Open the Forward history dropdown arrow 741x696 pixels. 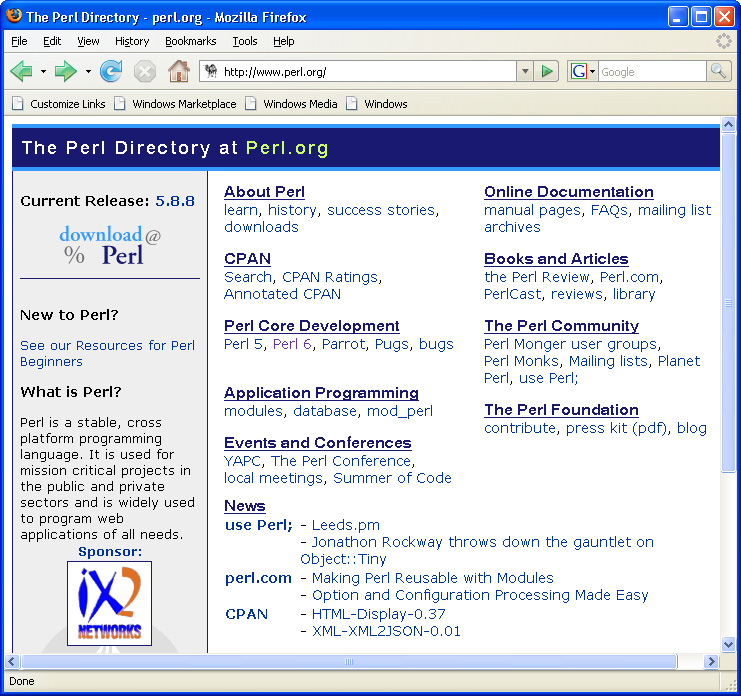[88, 71]
